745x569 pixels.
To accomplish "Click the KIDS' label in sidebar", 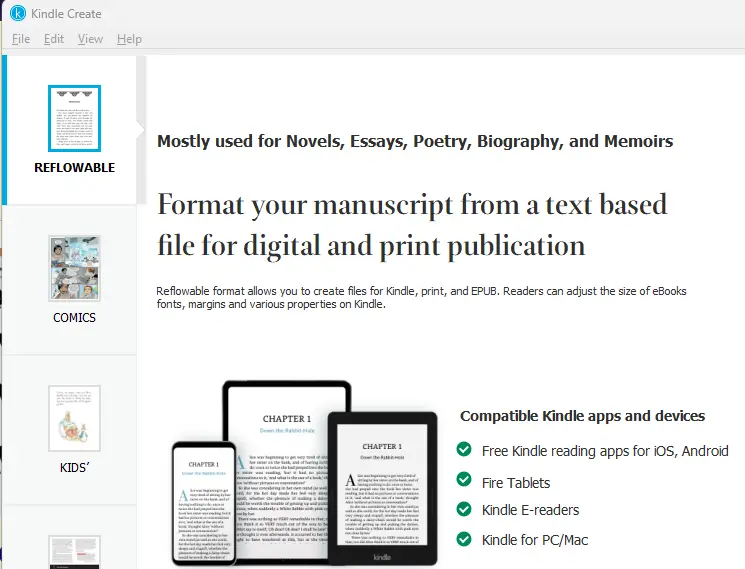I will 74,467.
